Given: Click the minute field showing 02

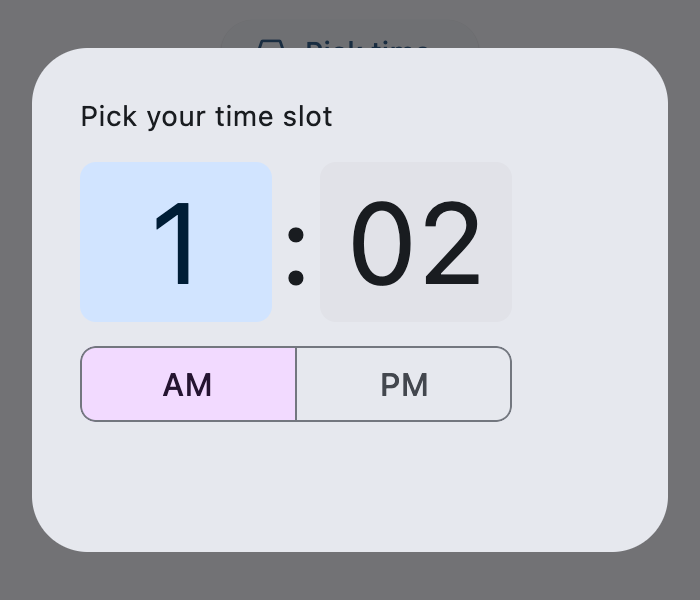Looking at the screenshot, I should tap(416, 242).
